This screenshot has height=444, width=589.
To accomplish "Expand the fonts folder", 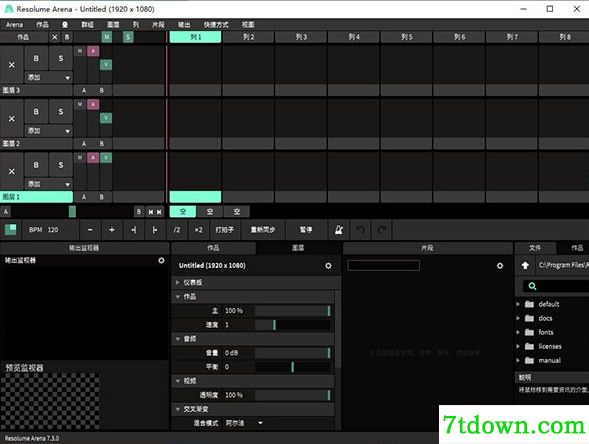I will pos(518,332).
